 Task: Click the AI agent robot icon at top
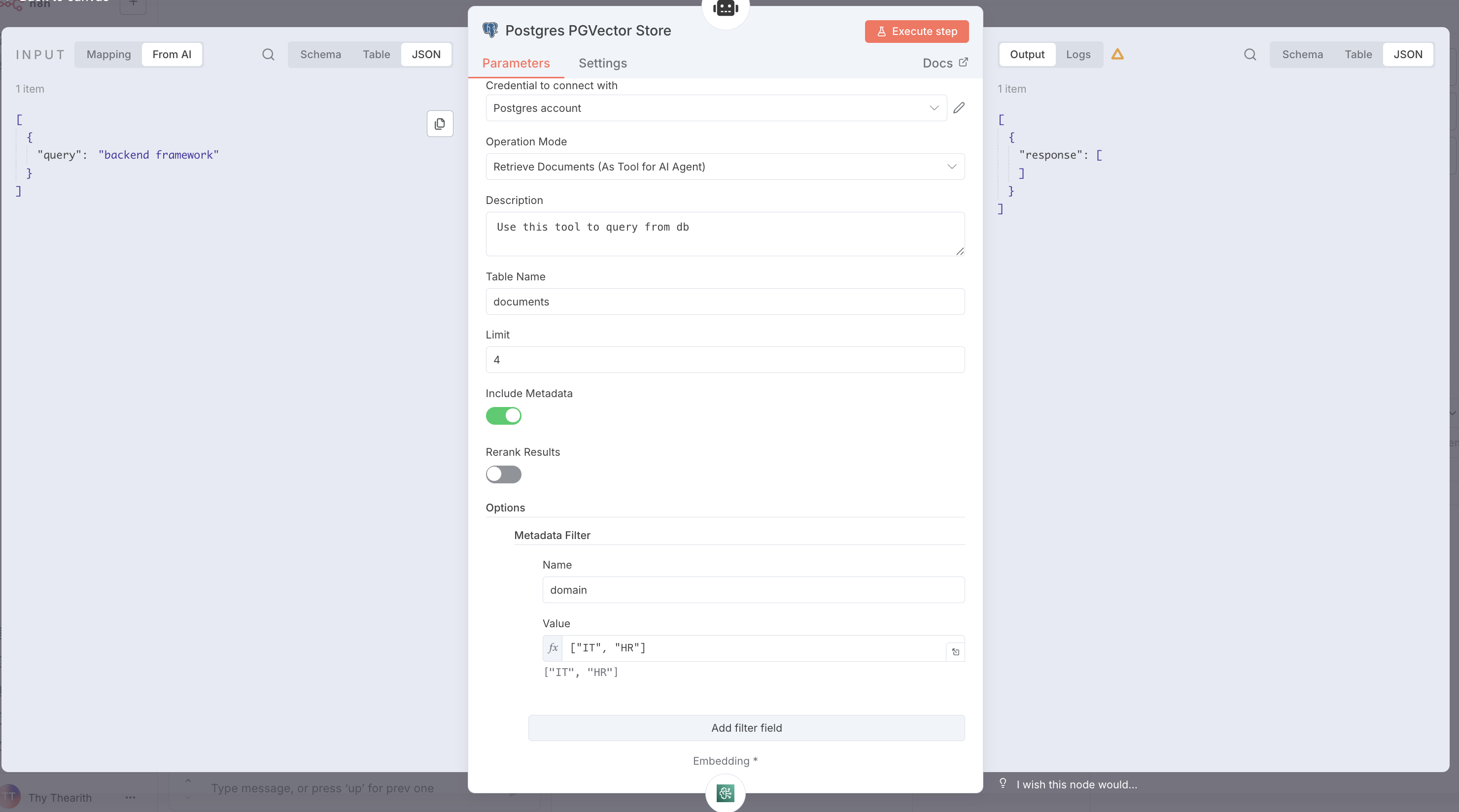tap(725, 8)
